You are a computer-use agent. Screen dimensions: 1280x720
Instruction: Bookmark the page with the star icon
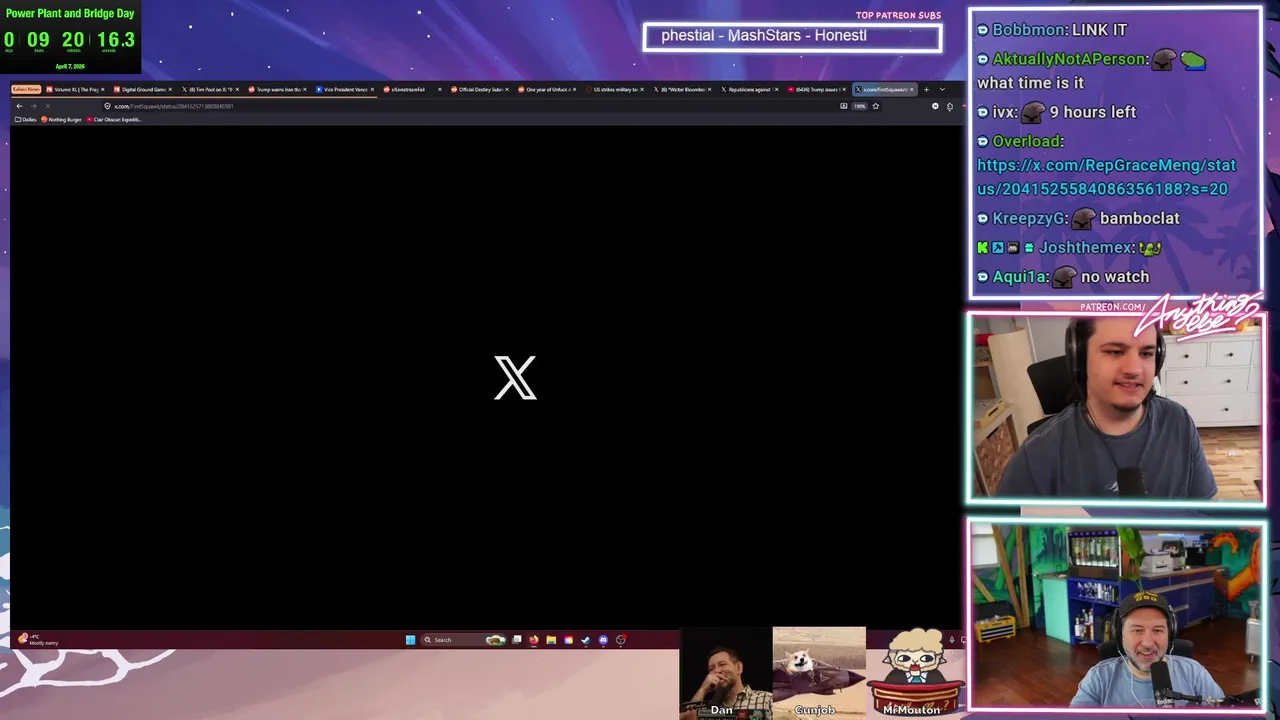click(x=875, y=106)
